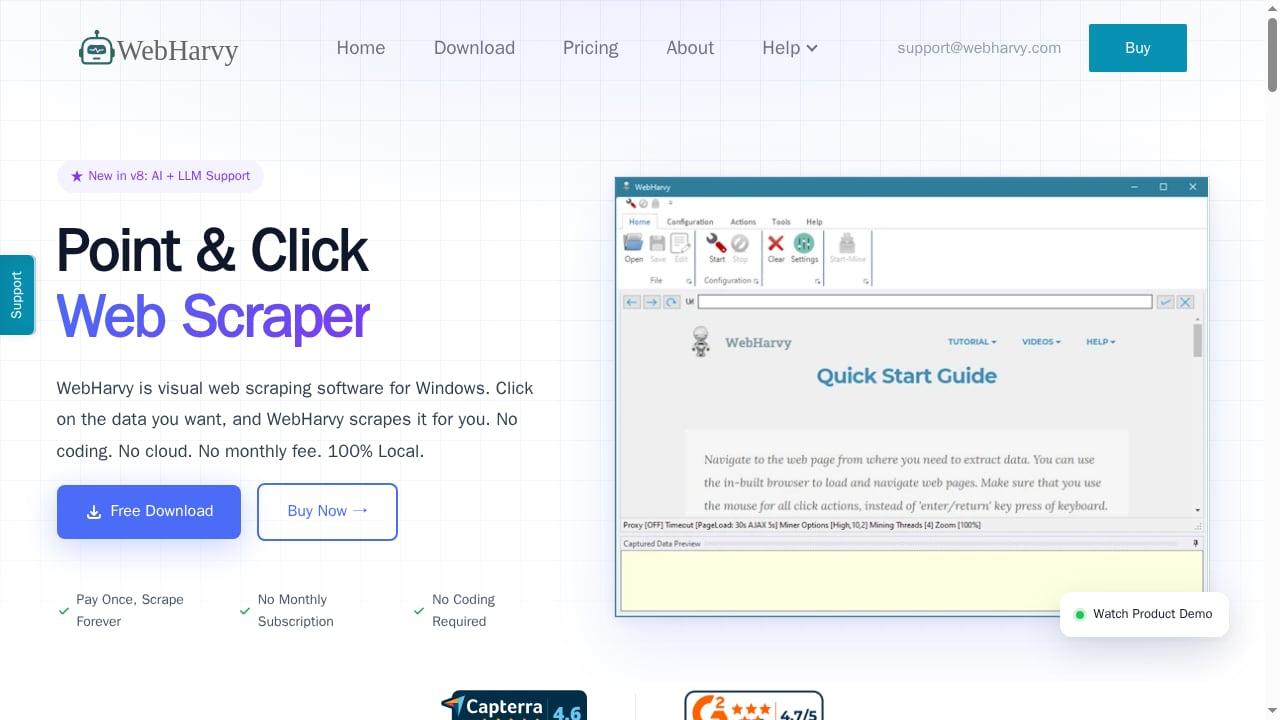Screen dimensions: 1280x720
Task: Expand the Help dropdown in site navigation
Action: pyautogui.click(x=790, y=48)
